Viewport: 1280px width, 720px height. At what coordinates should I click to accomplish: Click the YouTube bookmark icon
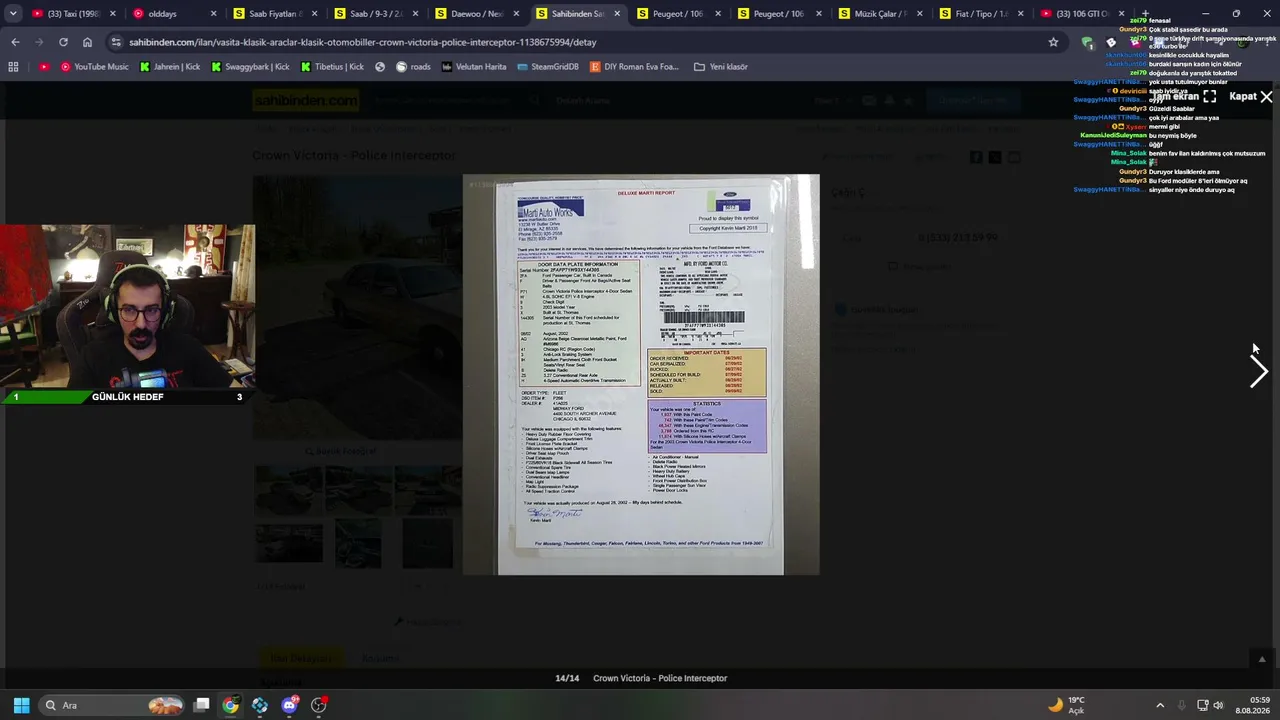[x=44, y=67]
